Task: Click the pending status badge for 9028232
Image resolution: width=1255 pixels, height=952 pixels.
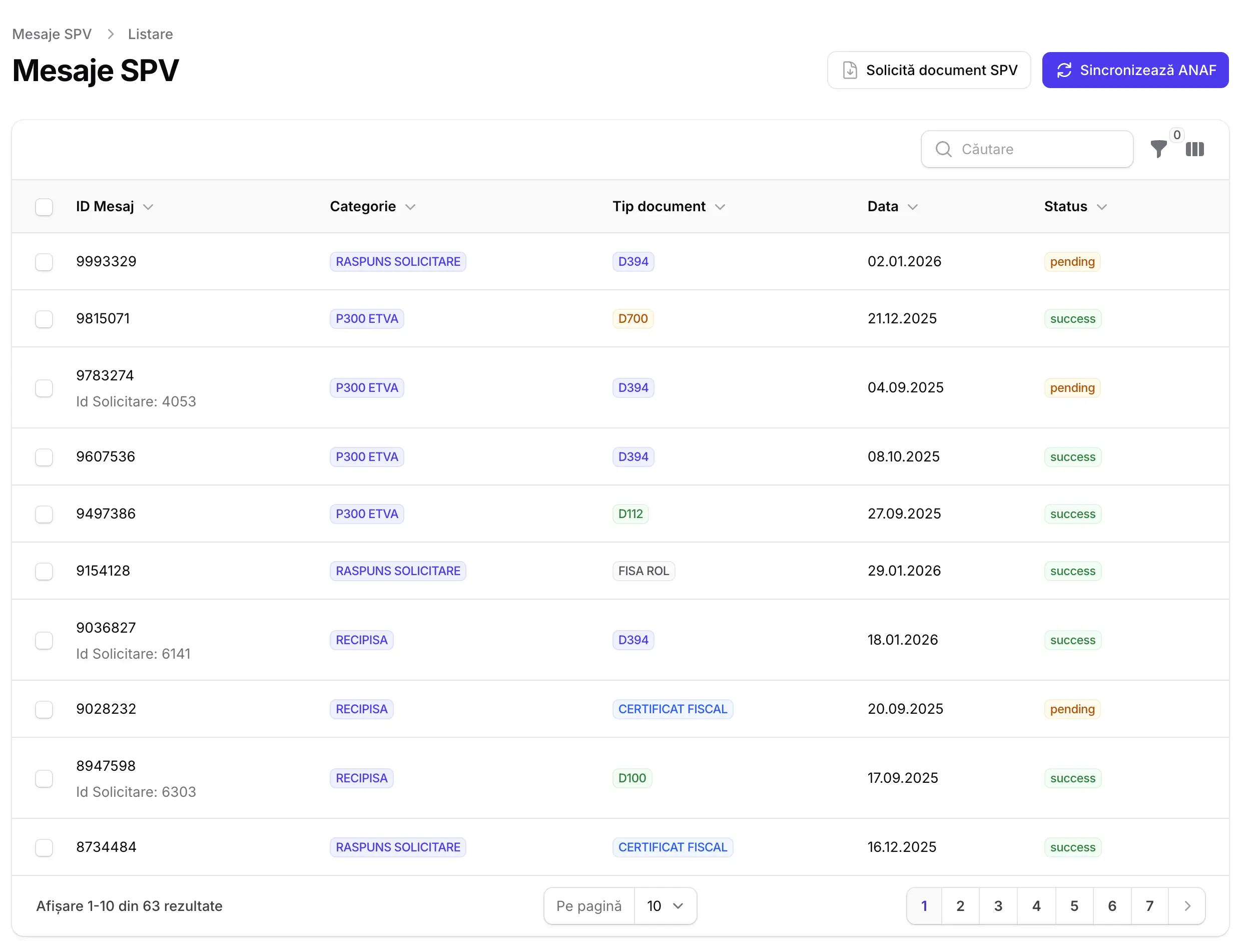Action: point(1072,709)
